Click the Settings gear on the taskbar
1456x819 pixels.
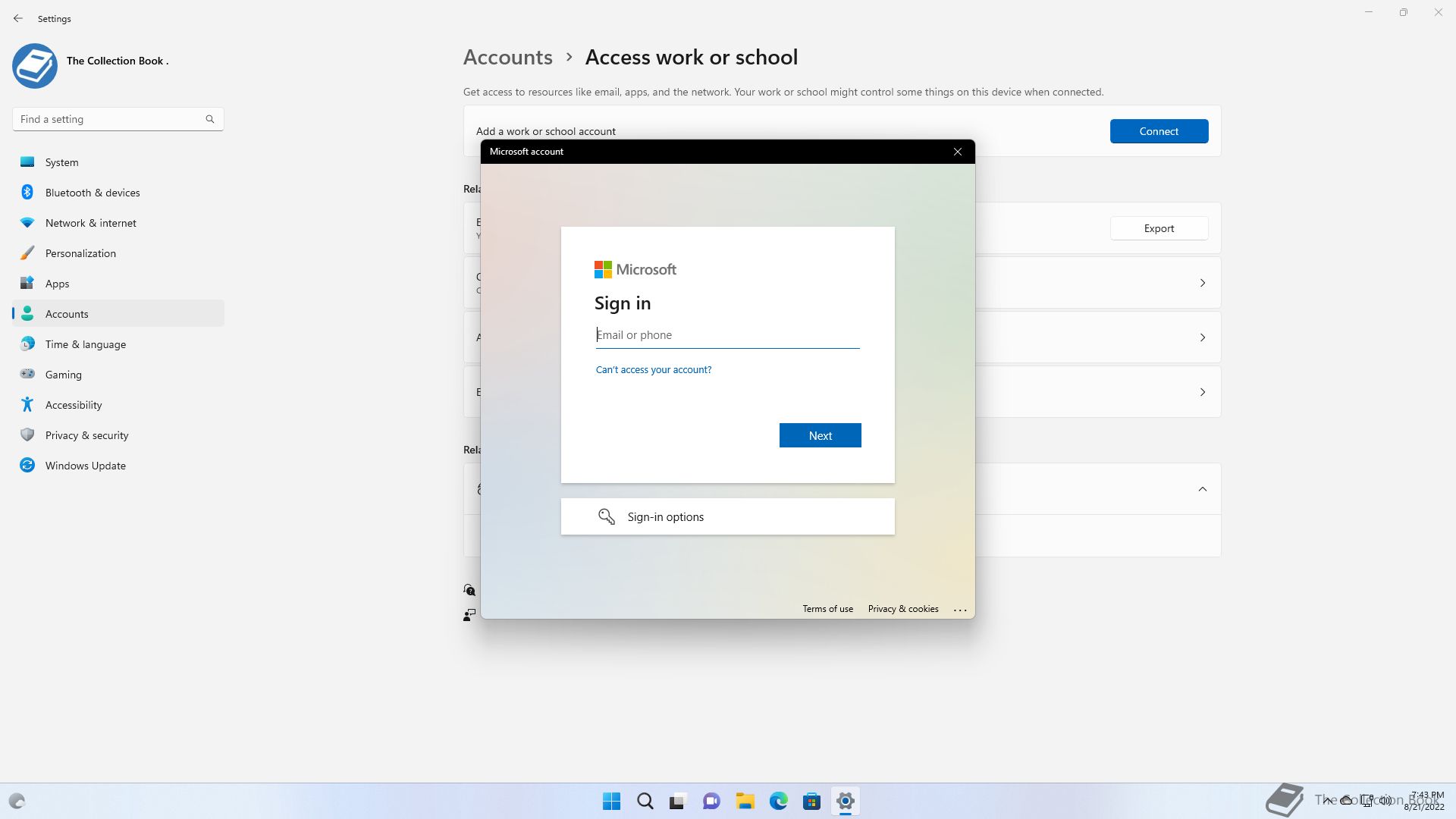(845, 801)
